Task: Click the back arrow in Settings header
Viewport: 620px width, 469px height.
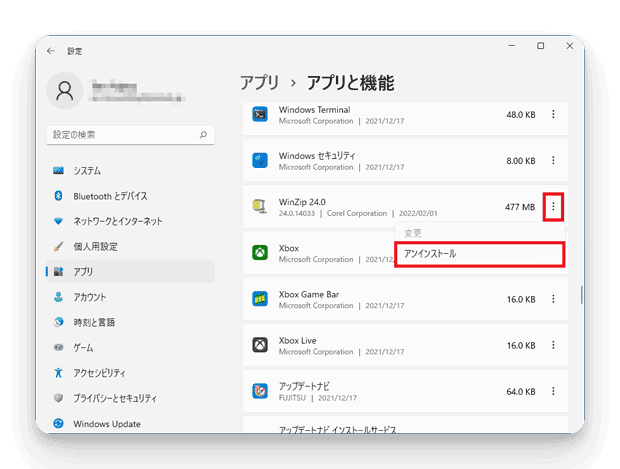Action: 51,51
